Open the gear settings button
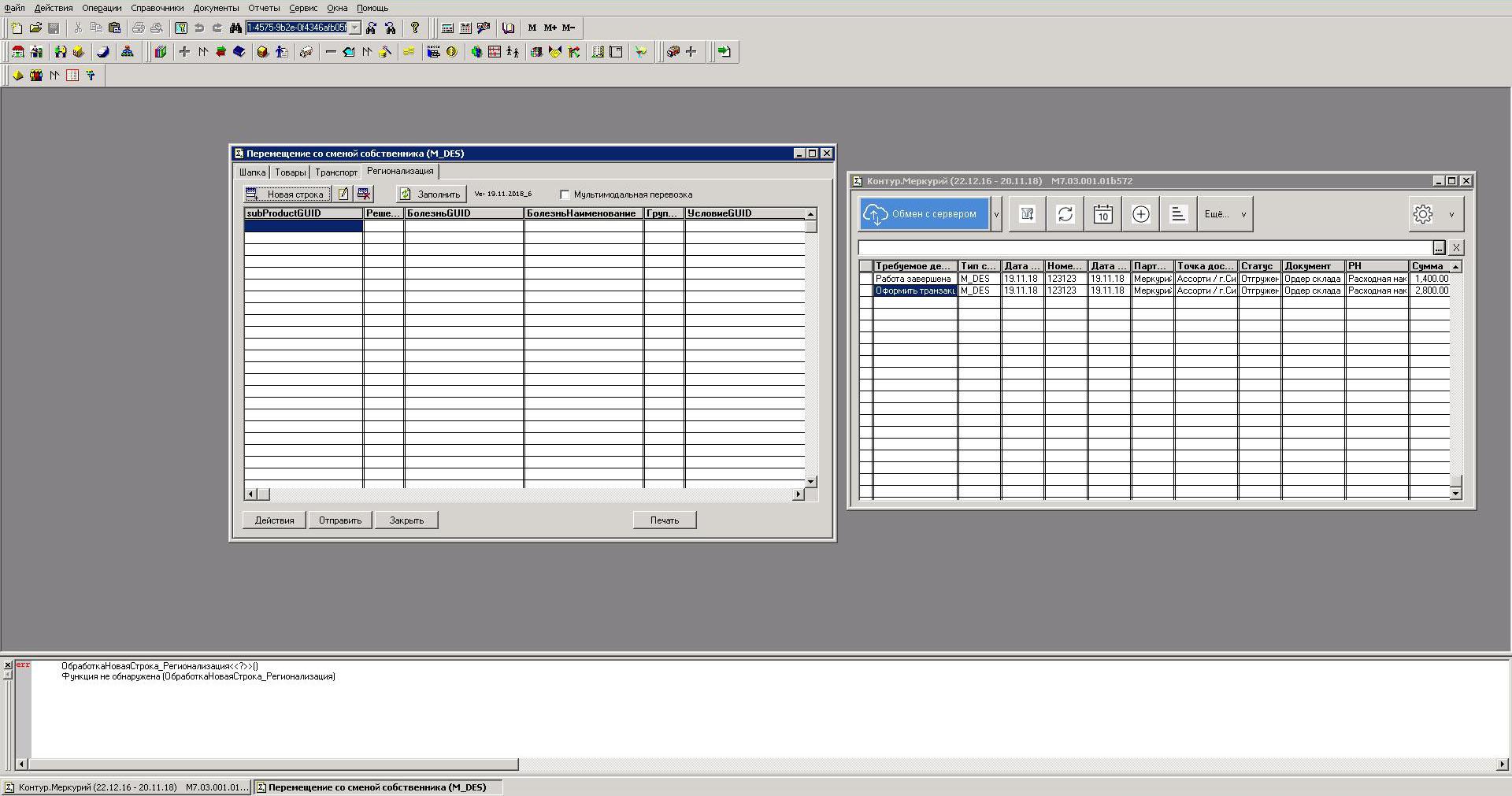Screen dimensions: 1512x796 1423,214
